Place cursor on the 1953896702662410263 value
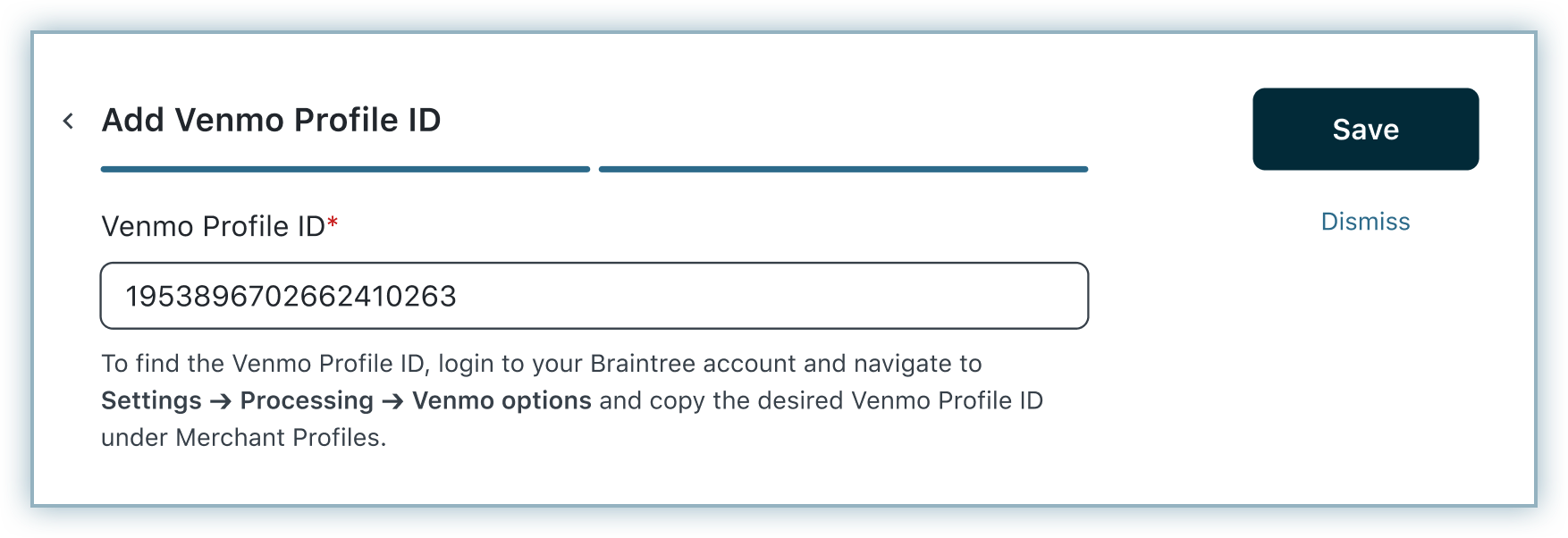 coord(291,296)
